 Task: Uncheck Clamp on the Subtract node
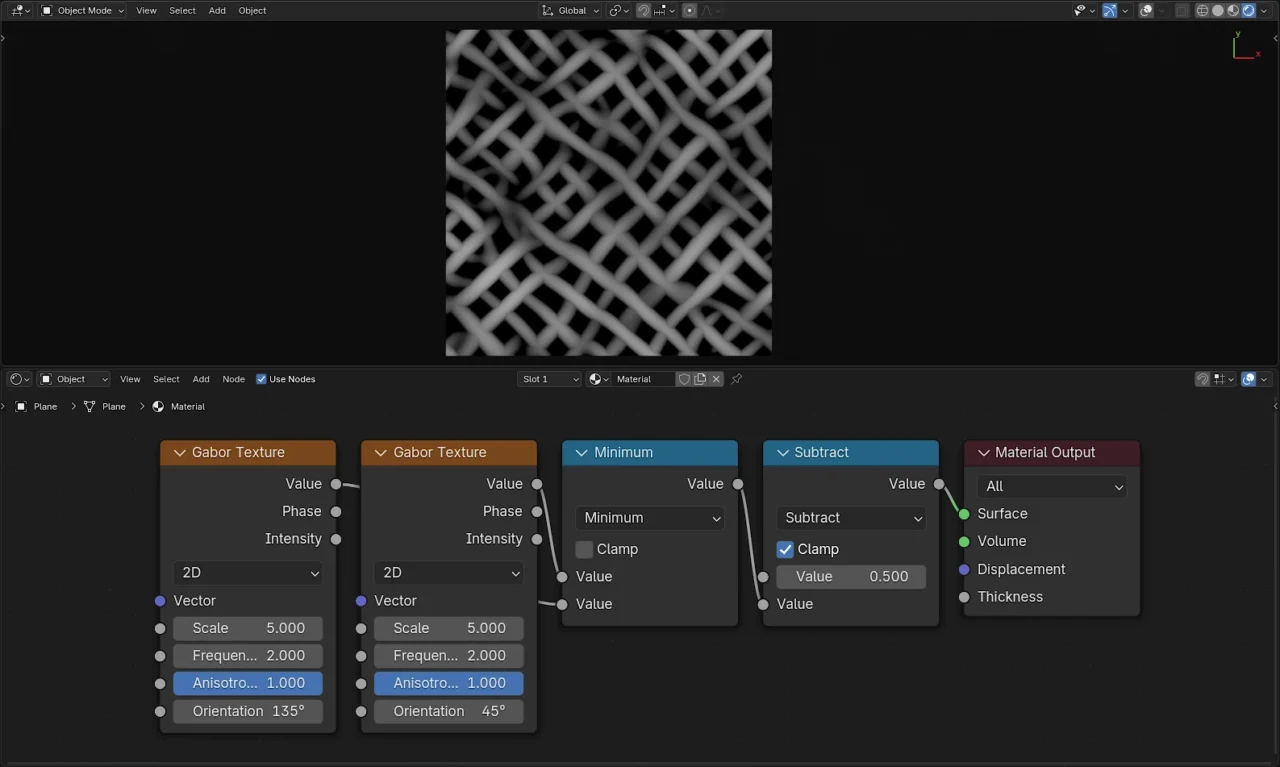785,549
